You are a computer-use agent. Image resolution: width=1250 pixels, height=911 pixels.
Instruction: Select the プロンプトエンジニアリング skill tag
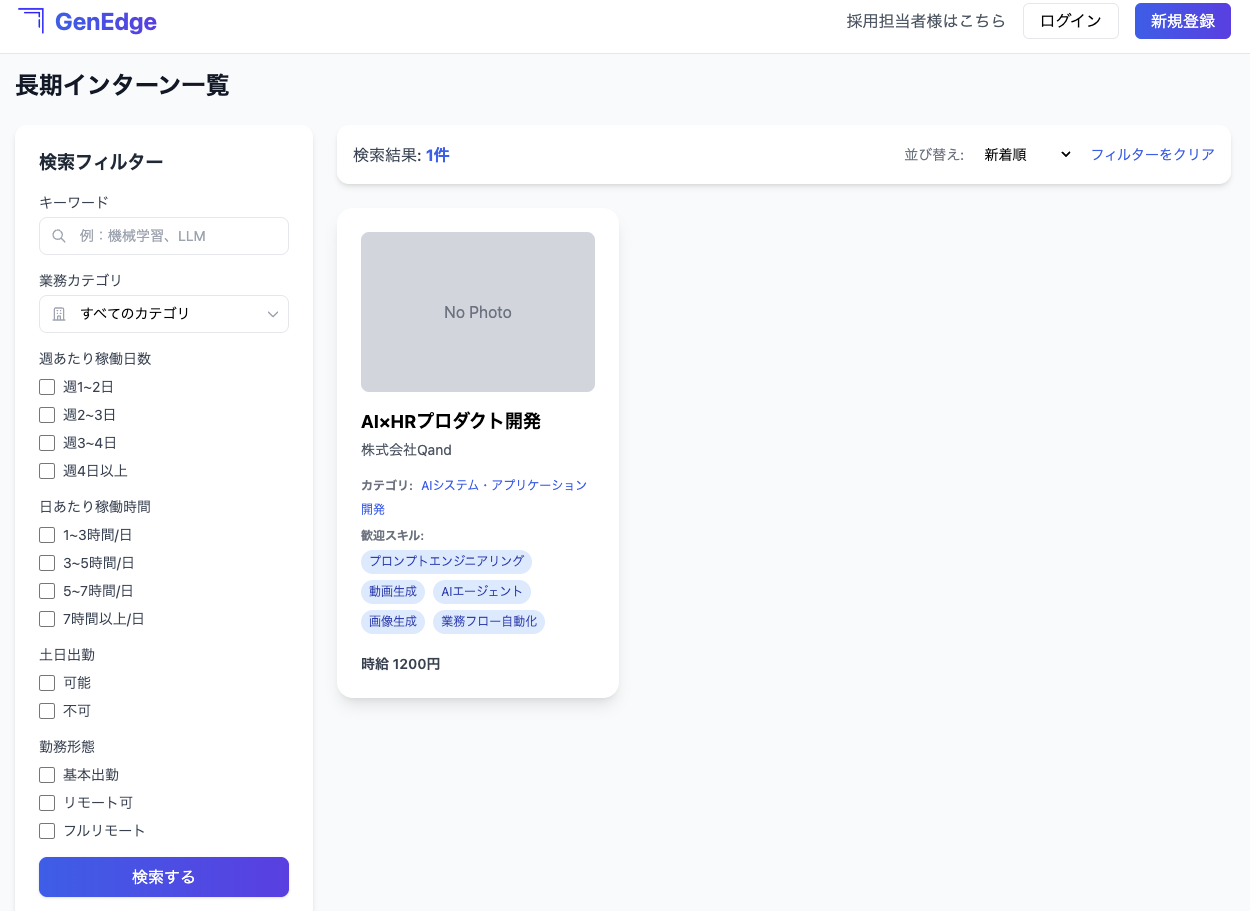point(446,561)
